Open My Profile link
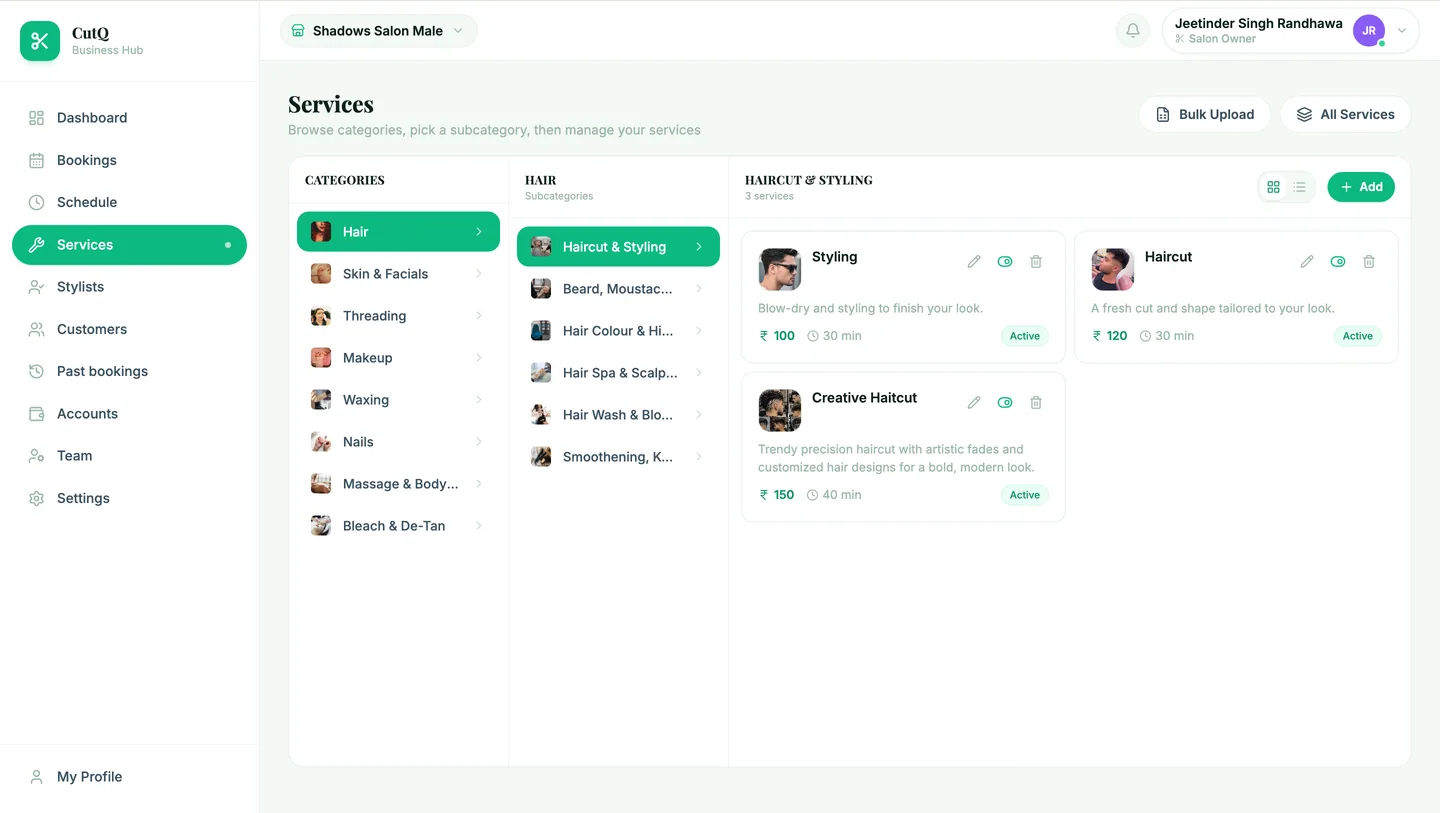1440x813 pixels. coord(129,777)
